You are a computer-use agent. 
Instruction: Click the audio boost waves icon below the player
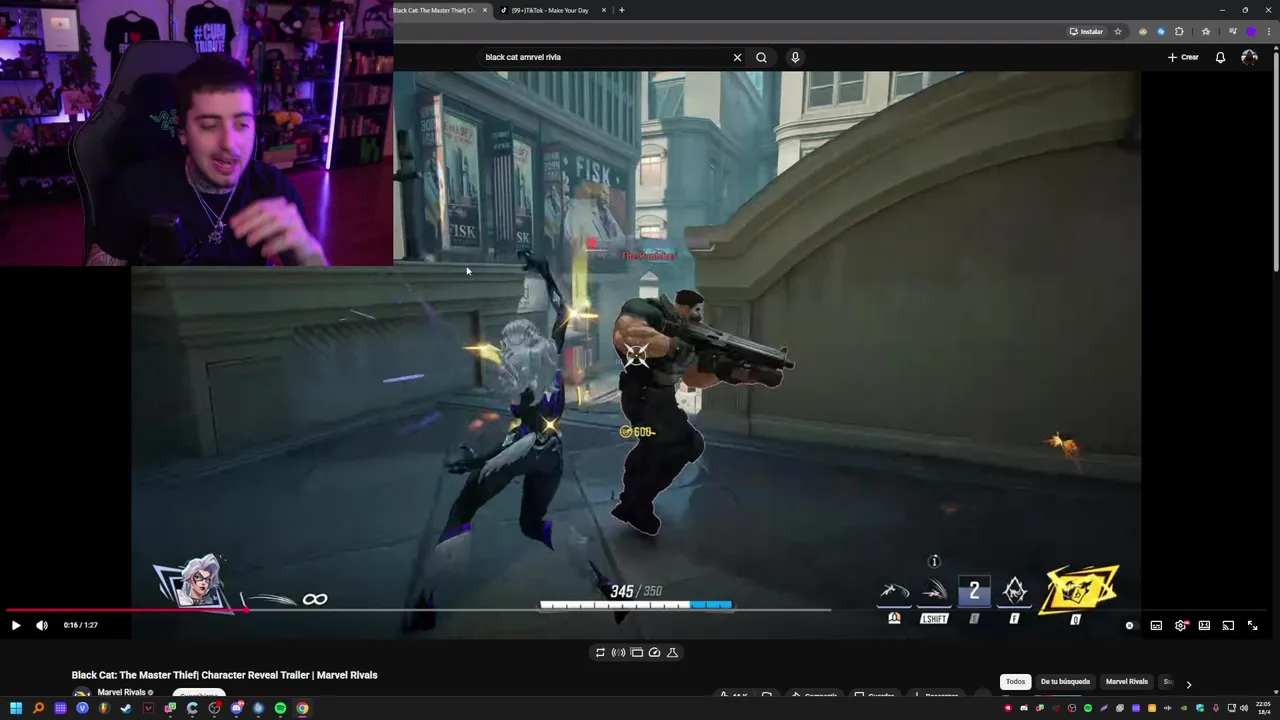coord(618,652)
